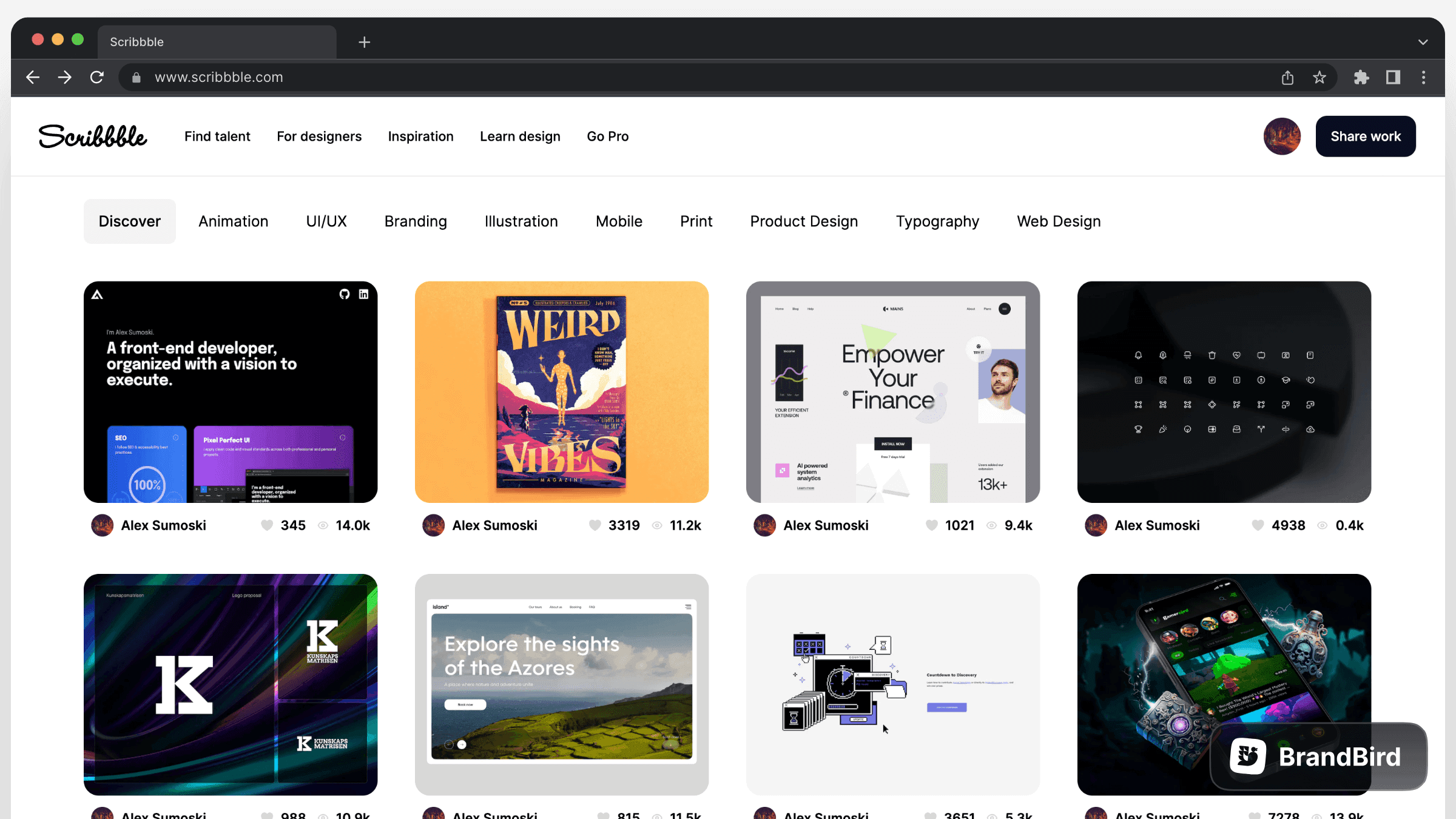The width and height of the screenshot is (1456, 819).
Task: Click the lock icon in address bar
Action: [x=136, y=78]
